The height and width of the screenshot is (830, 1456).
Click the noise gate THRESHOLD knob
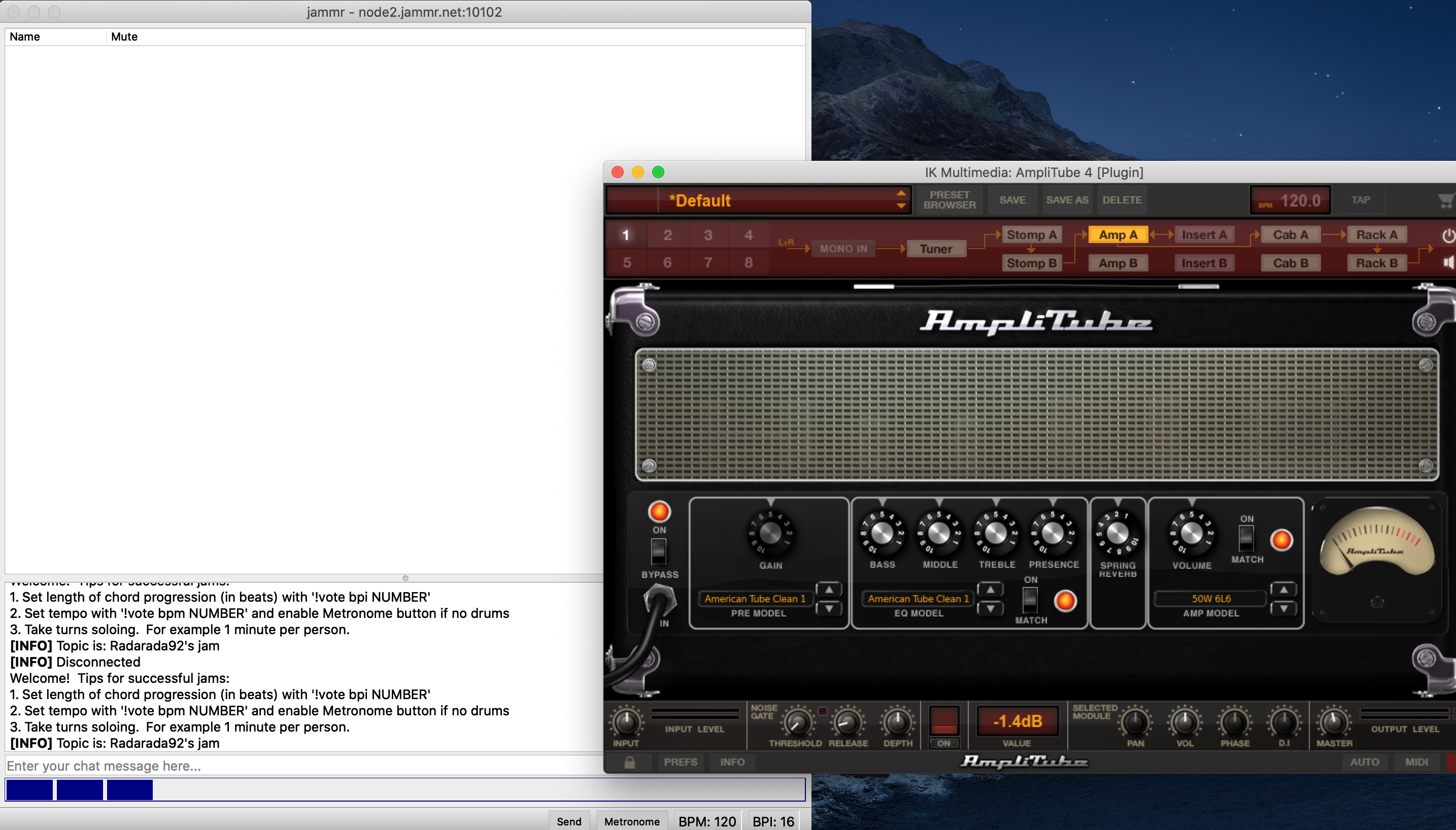pyautogui.click(x=798, y=722)
